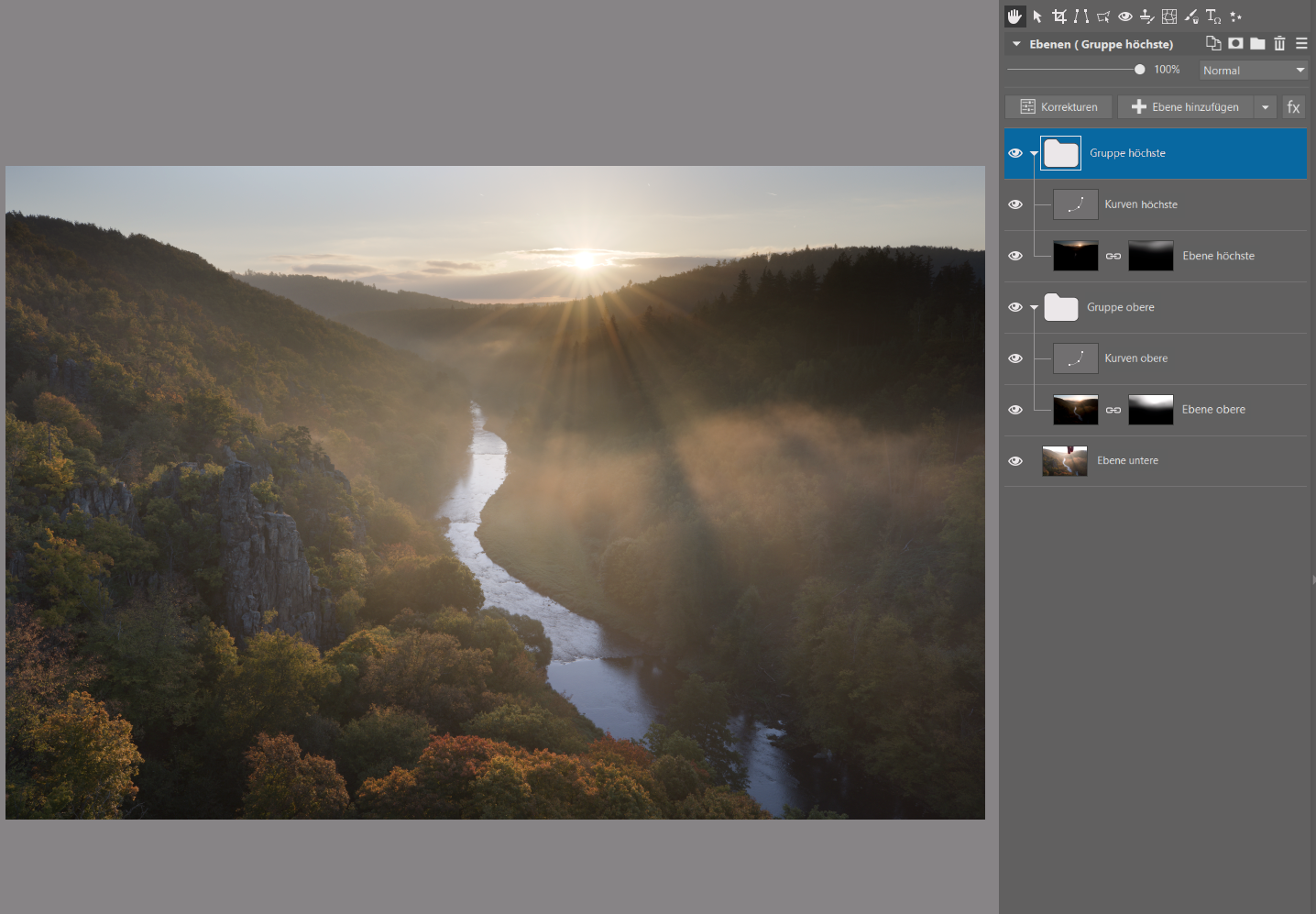Click the Gruppe obere folder icon
This screenshot has height=914, width=1316.
point(1061,307)
